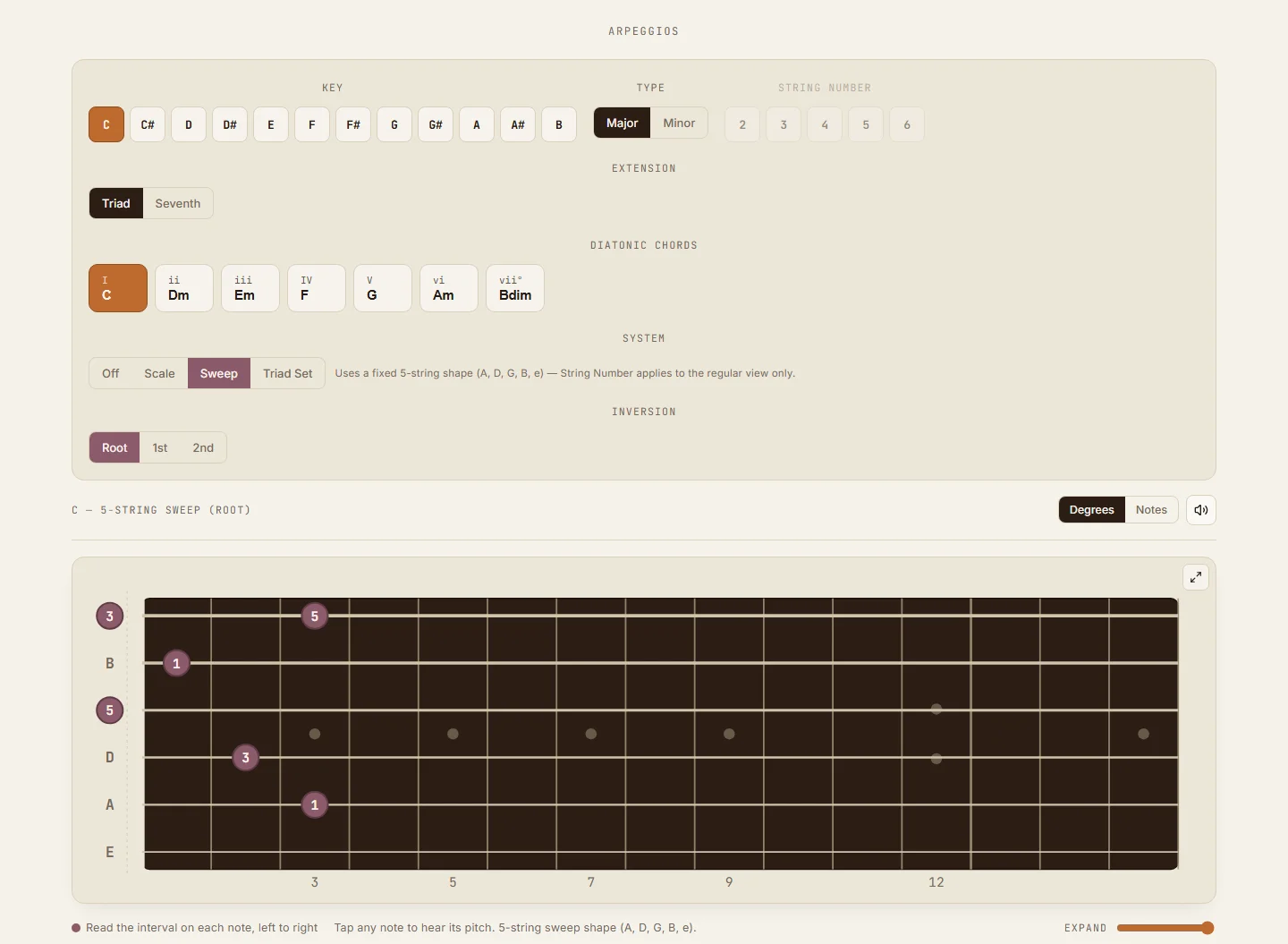Click the EXPAND slider handle

click(x=1207, y=928)
